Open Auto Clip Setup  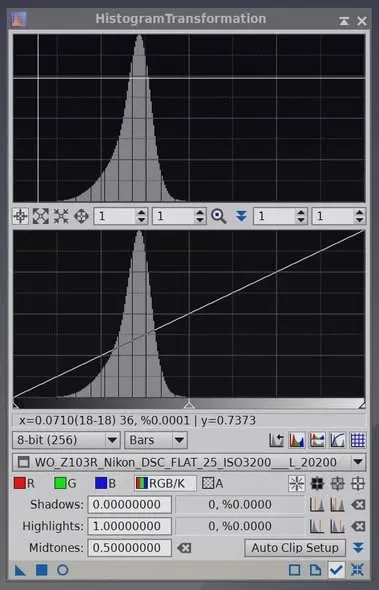point(295,547)
